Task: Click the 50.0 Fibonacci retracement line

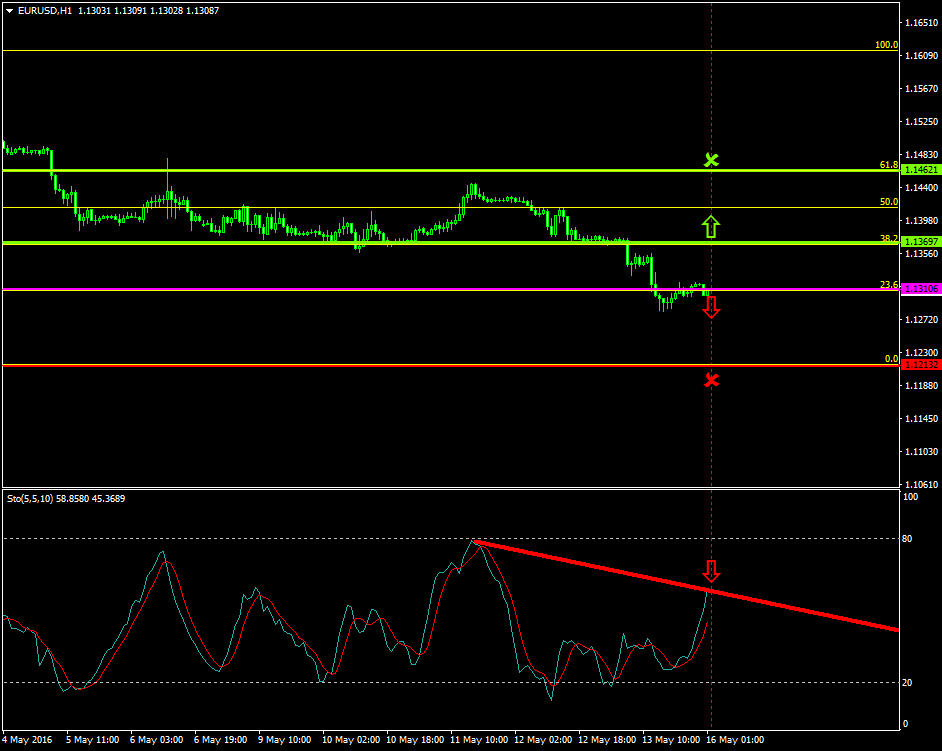Action: point(450,205)
